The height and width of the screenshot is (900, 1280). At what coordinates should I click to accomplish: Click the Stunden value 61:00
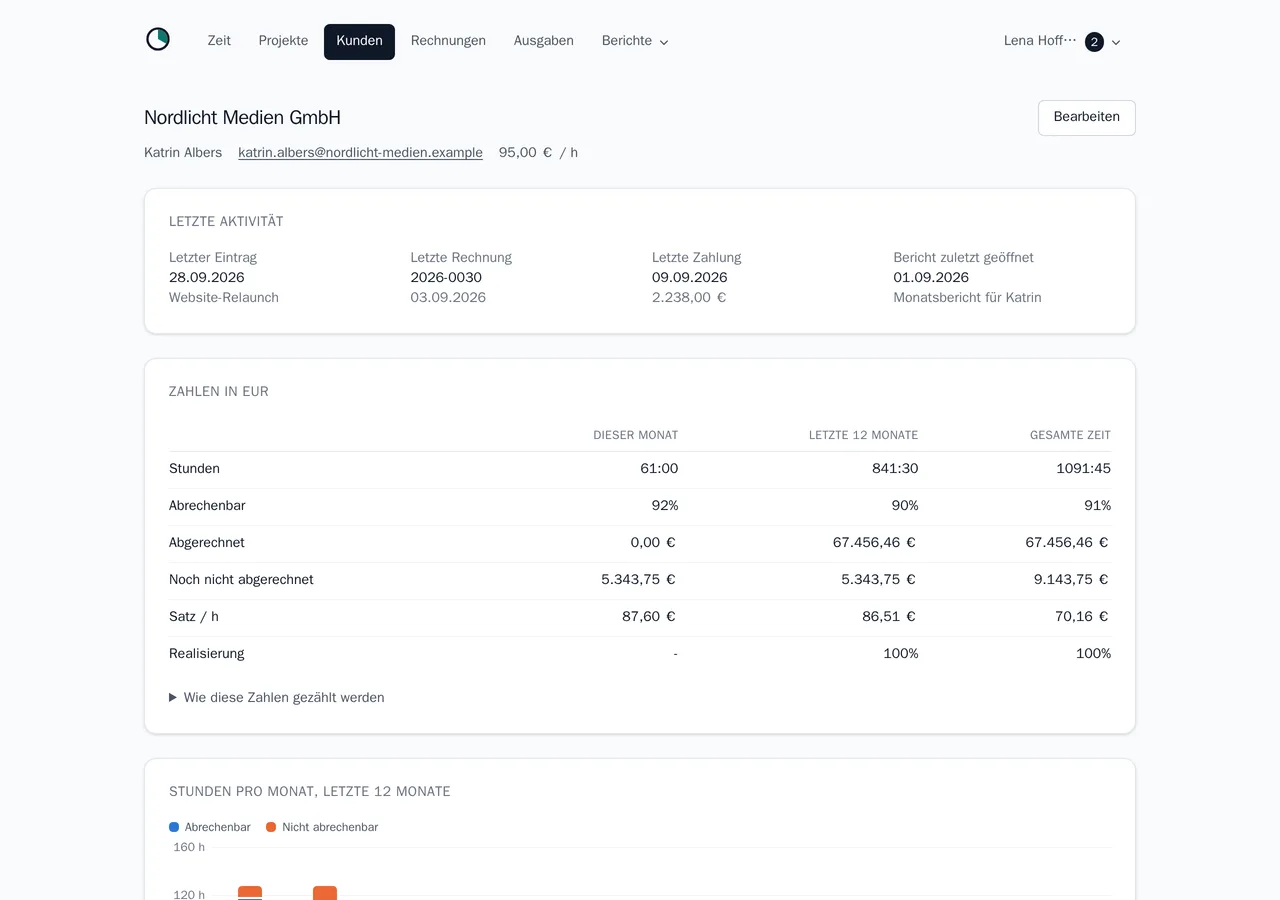[x=659, y=469]
